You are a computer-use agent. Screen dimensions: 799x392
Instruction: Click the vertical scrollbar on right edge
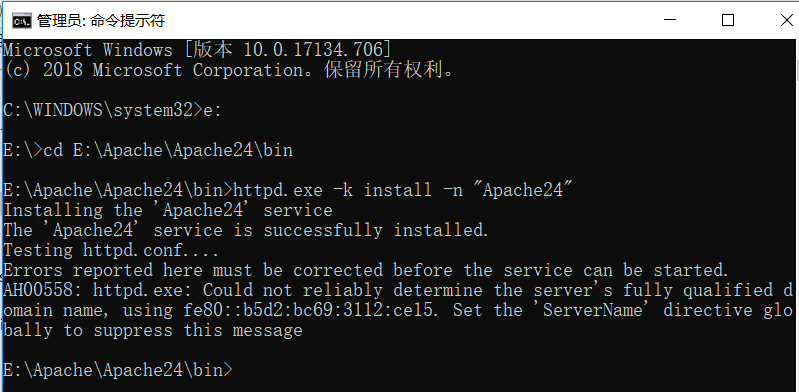(x=796, y=214)
